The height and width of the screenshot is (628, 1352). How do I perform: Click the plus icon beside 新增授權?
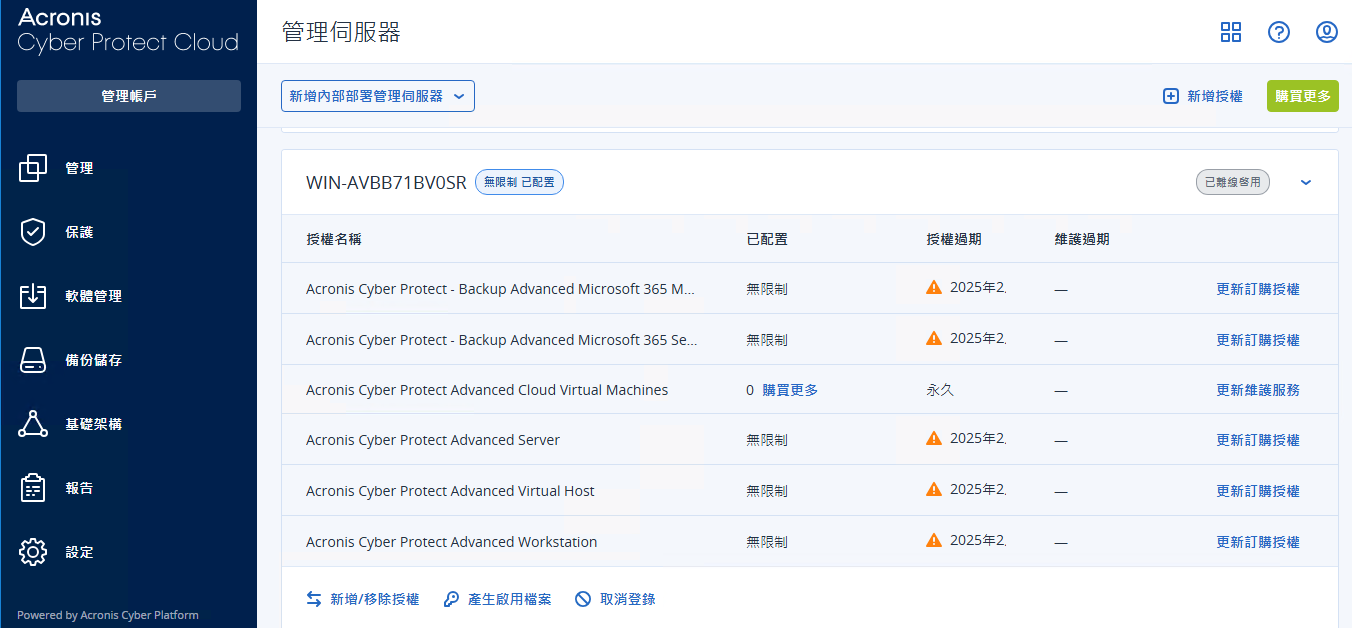click(1171, 96)
